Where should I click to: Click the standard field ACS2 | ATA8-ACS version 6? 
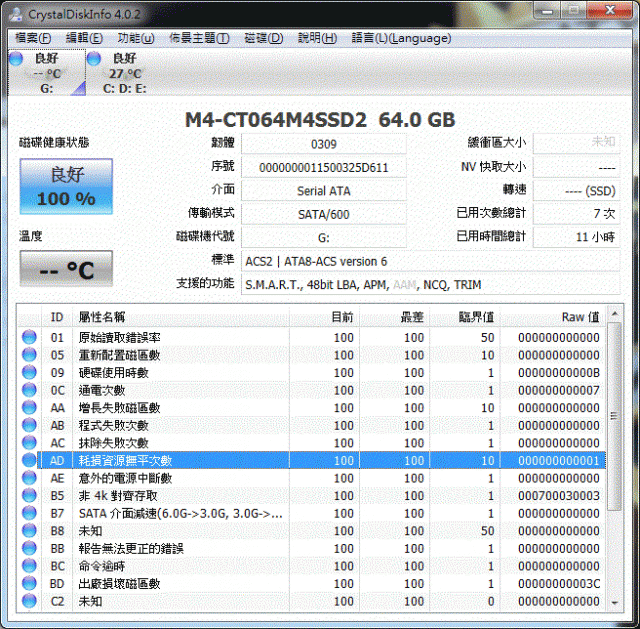(x=431, y=261)
